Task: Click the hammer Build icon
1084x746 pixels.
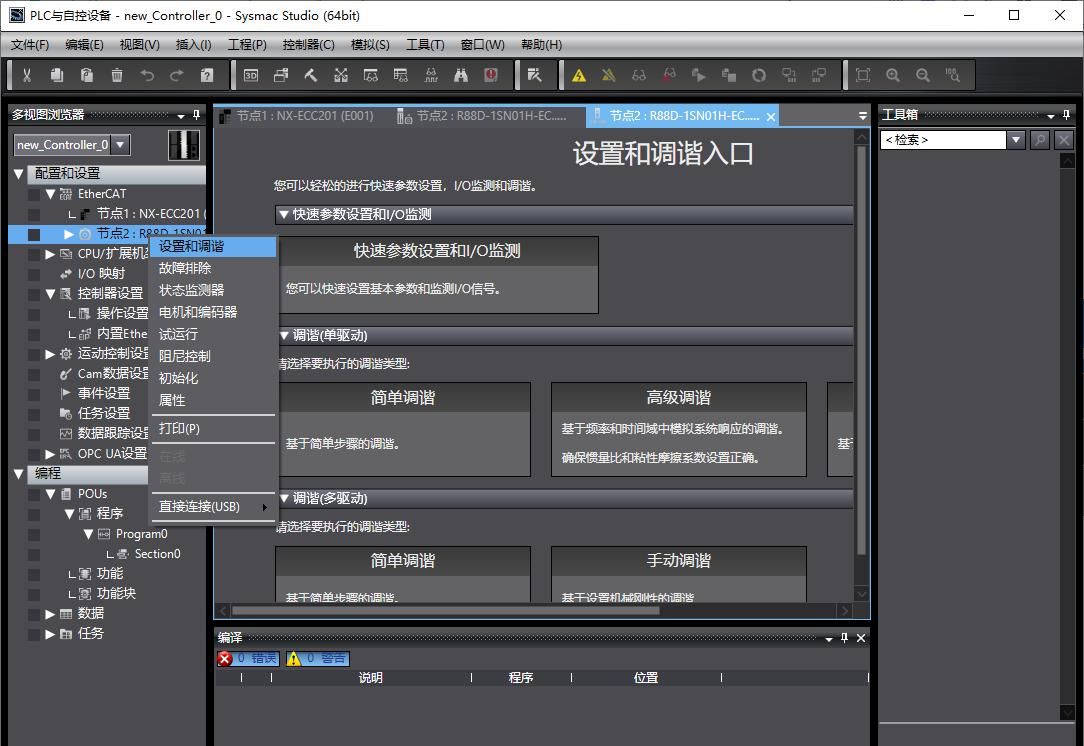Action: point(311,75)
